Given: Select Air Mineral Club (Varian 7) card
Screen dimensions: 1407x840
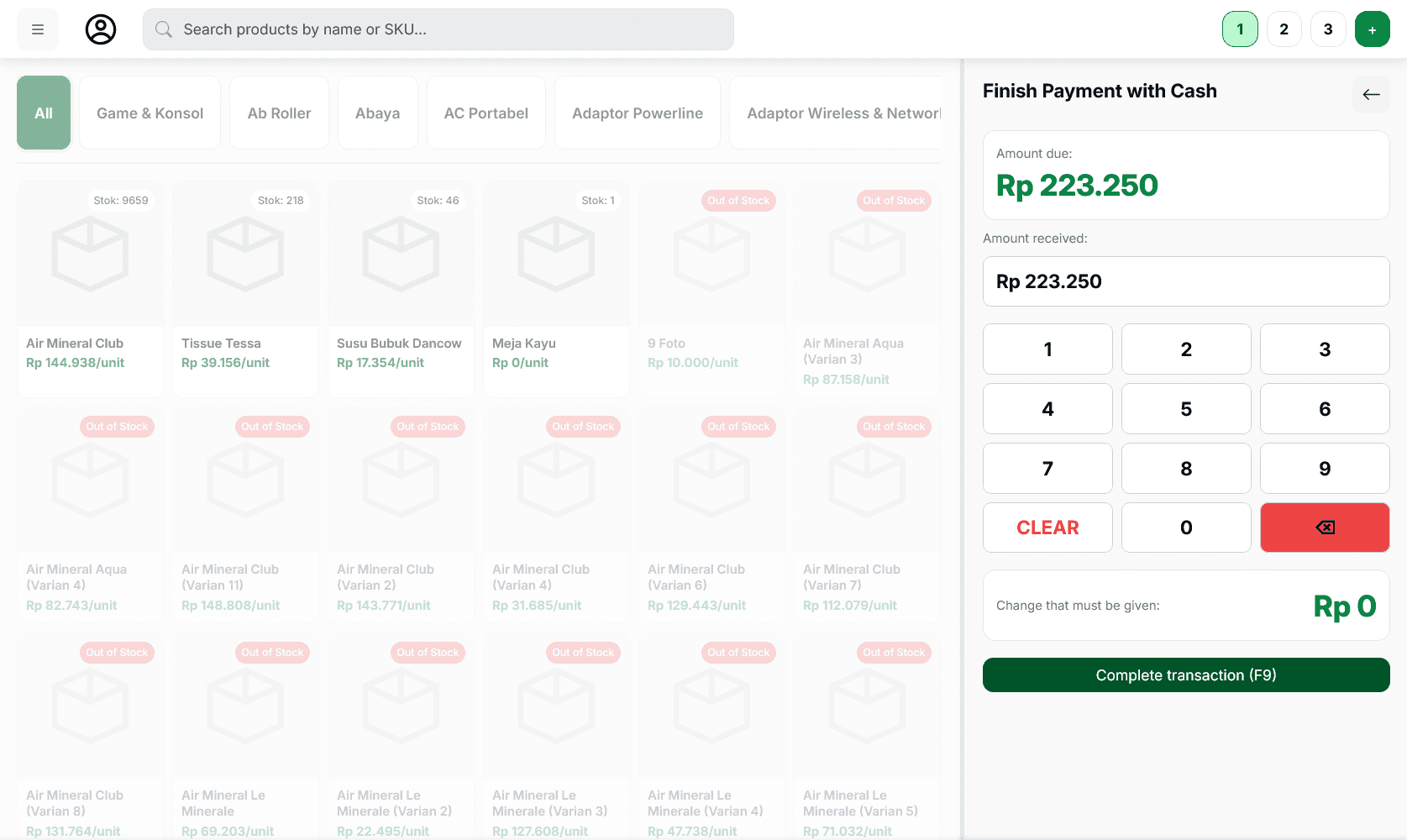Looking at the screenshot, I should pos(867,515).
